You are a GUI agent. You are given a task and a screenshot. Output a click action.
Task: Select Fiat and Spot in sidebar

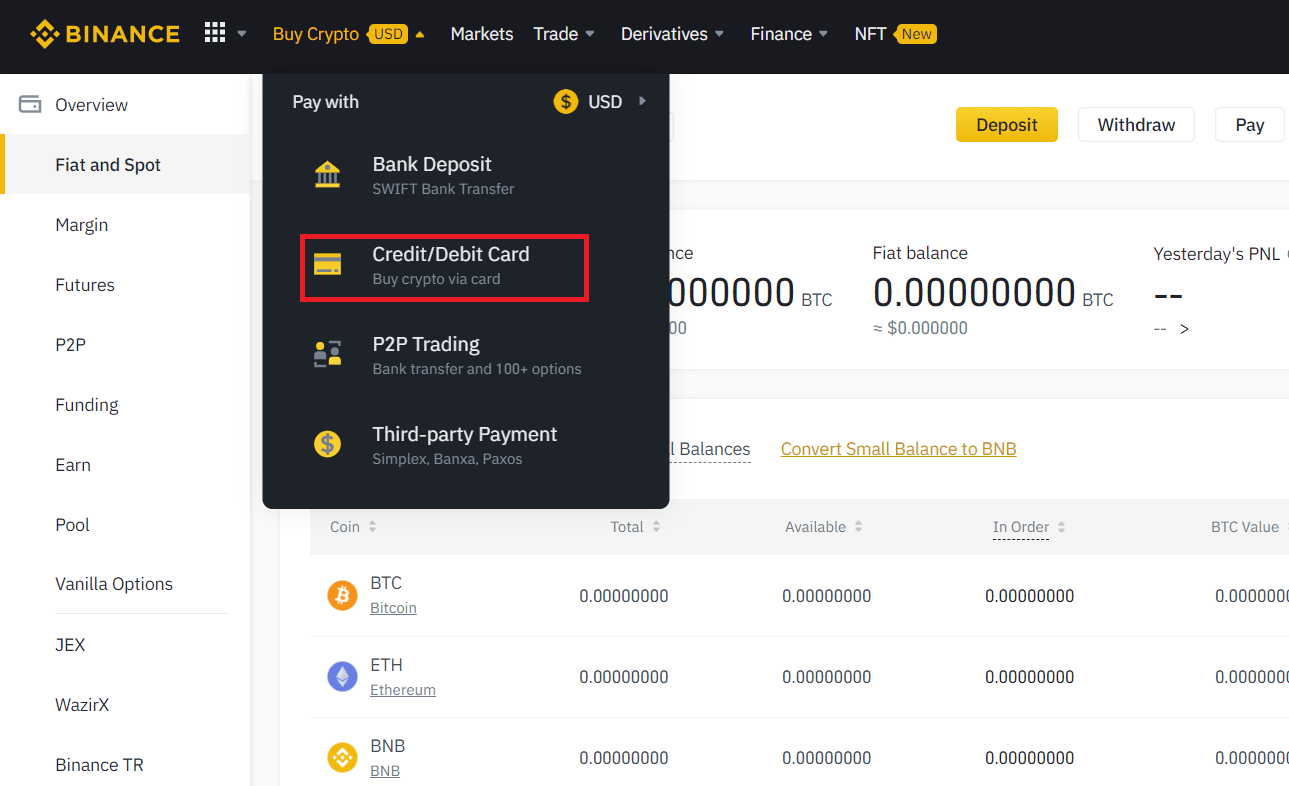[x=125, y=164]
